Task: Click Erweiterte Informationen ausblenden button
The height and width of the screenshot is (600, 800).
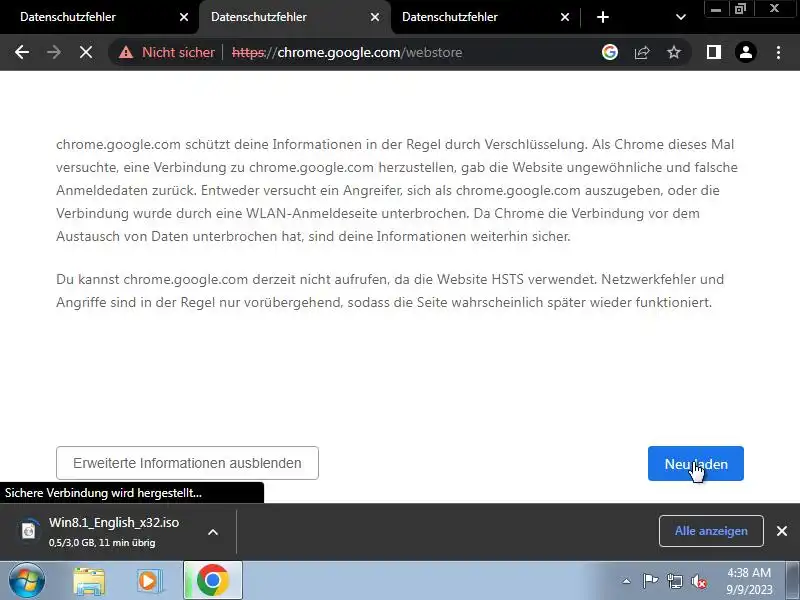Action: click(187, 463)
